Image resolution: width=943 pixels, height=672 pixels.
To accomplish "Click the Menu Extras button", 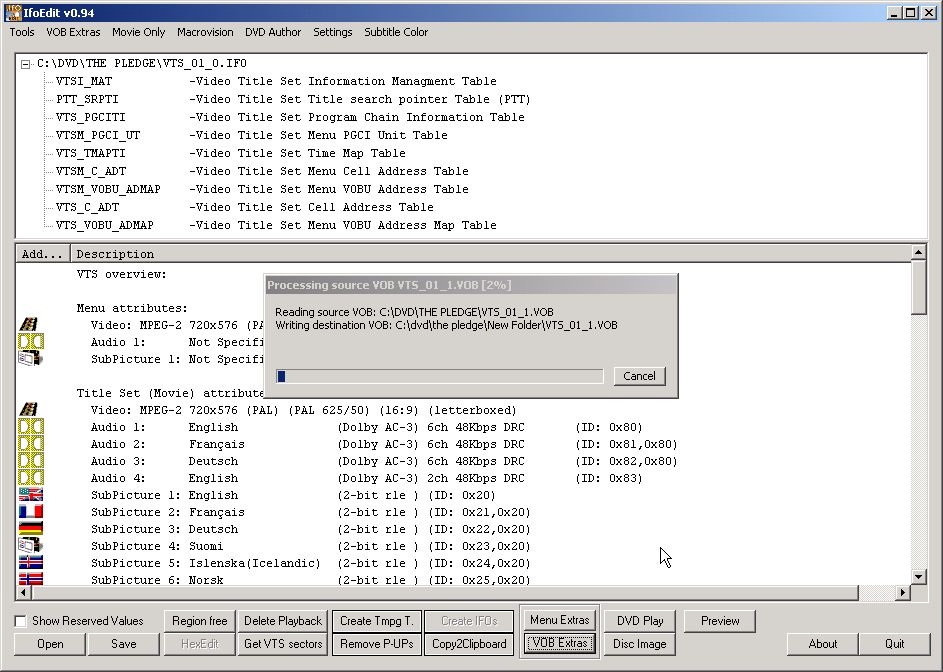I will click(x=559, y=620).
